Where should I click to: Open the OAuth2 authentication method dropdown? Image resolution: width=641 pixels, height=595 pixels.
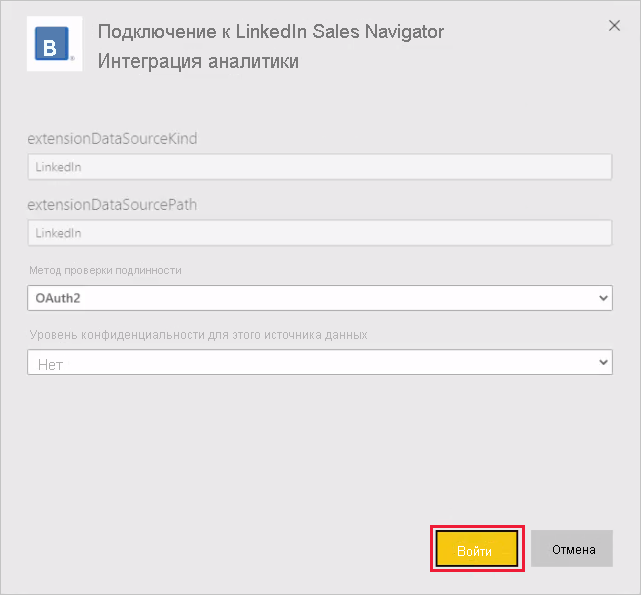(320, 298)
